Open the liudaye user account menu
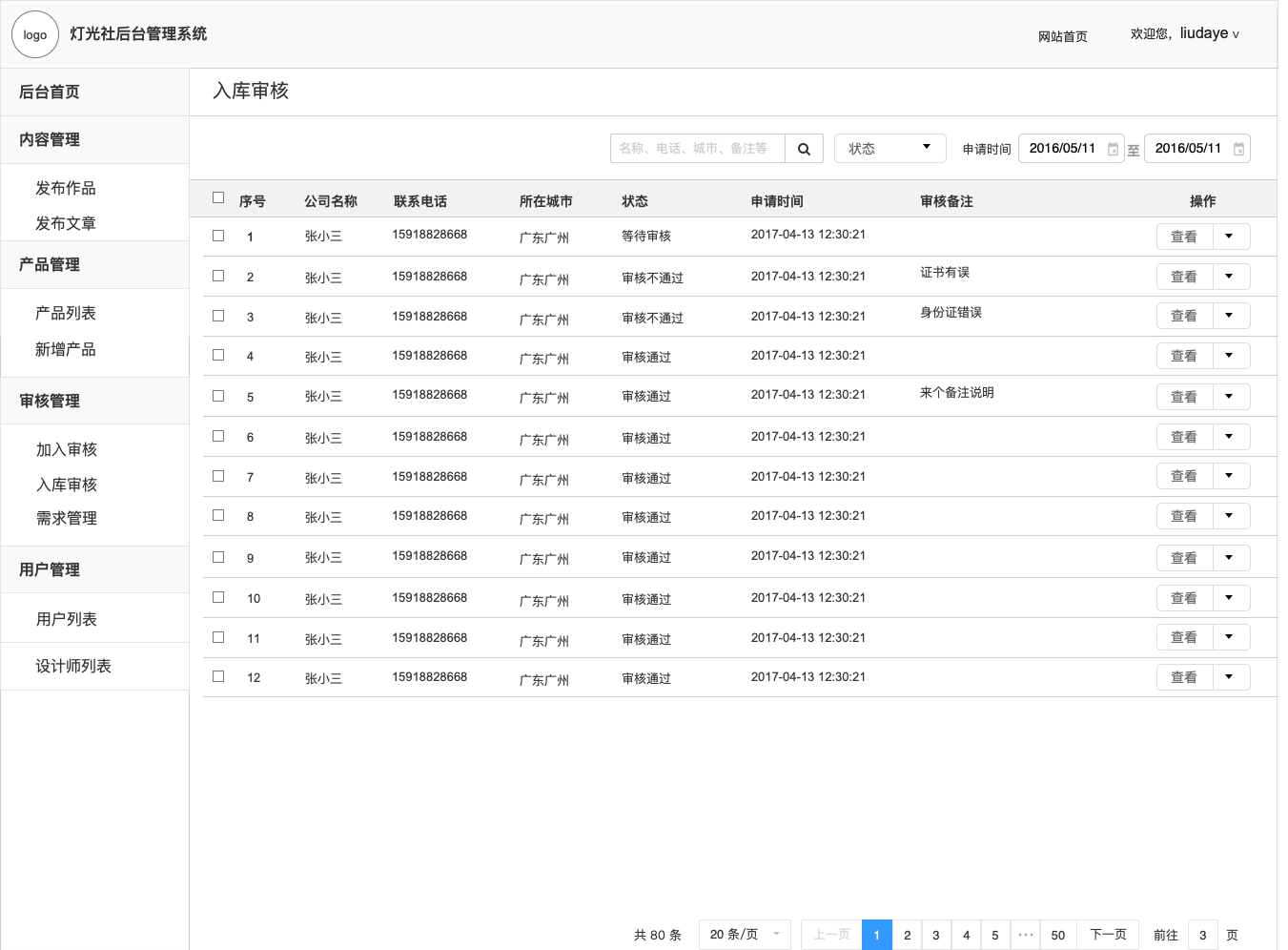Image resolution: width=1288 pixels, height=950 pixels. (1185, 33)
